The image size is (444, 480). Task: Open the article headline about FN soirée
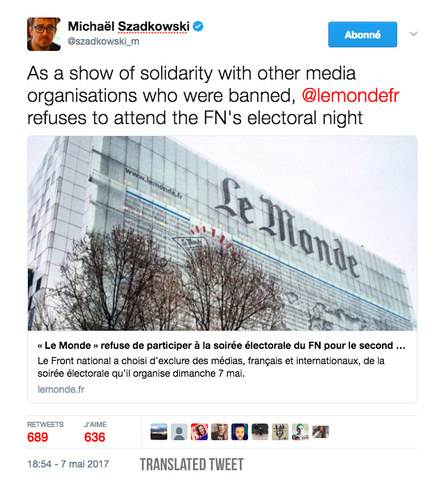(221, 346)
